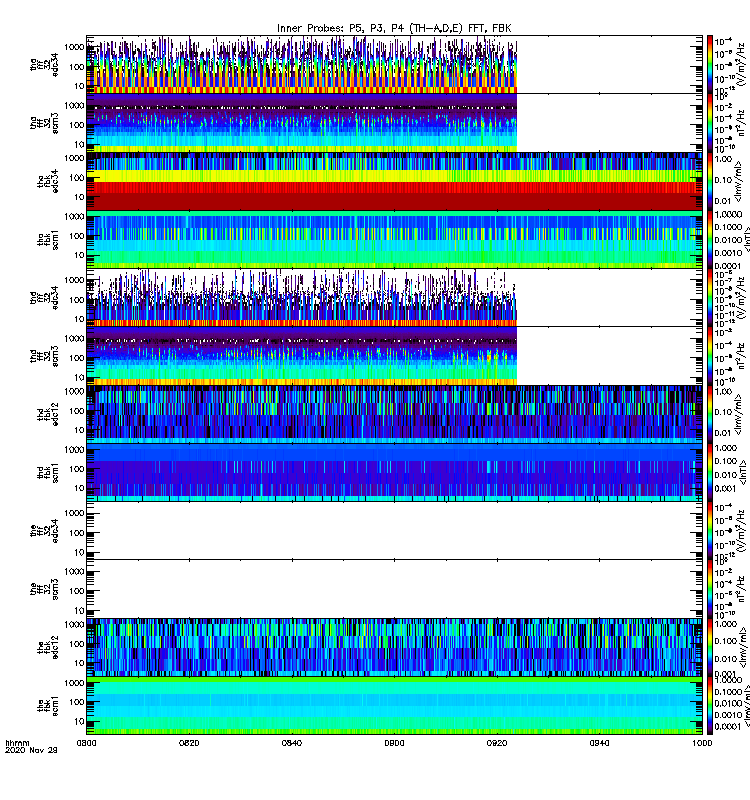The image size is (750, 800).
Task: Click '10' frequency tick of the fbk scm1 panel
Action: pyautogui.click(x=79, y=721)
